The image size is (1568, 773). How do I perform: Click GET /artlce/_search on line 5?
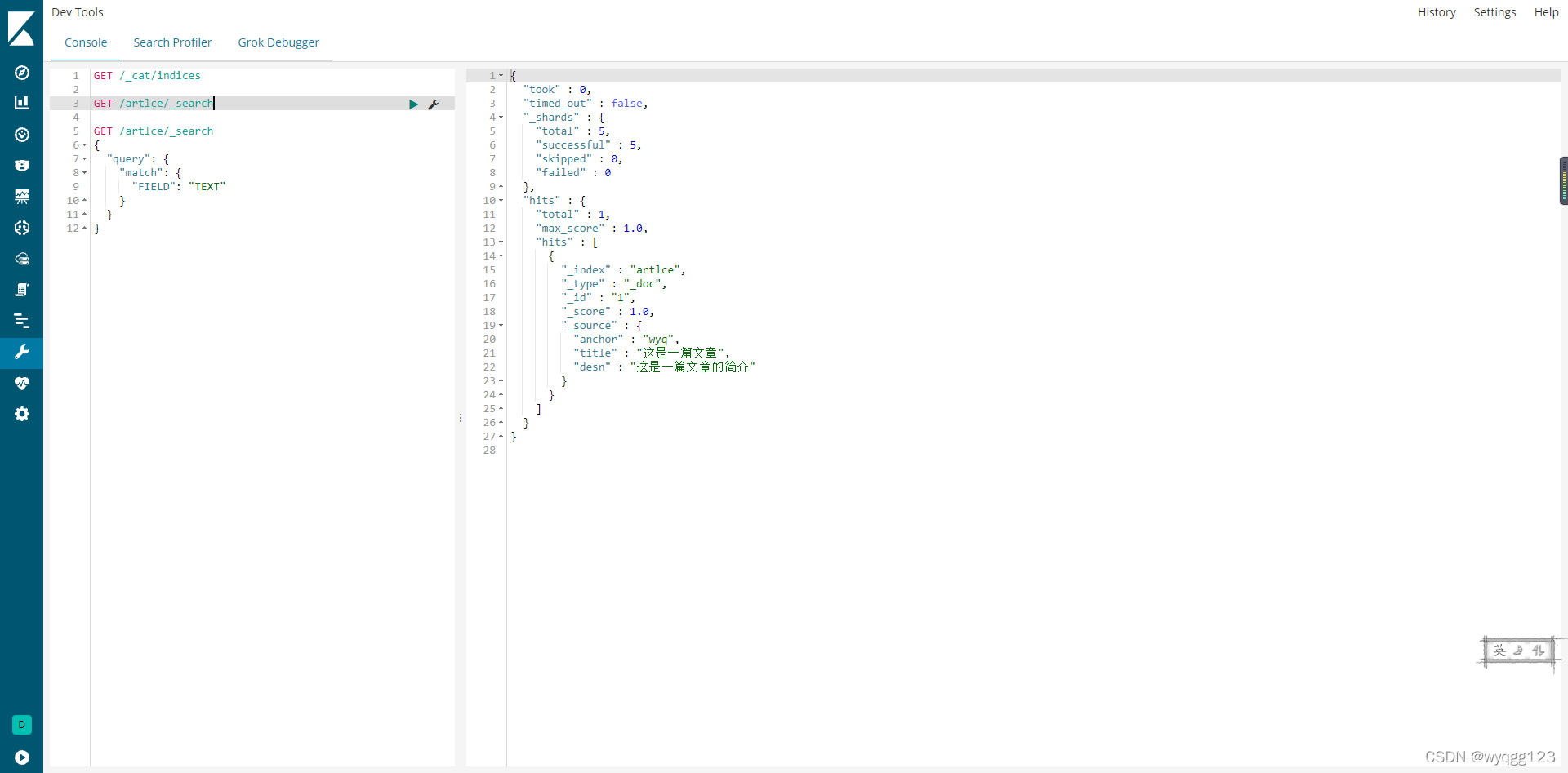(154, 131)
